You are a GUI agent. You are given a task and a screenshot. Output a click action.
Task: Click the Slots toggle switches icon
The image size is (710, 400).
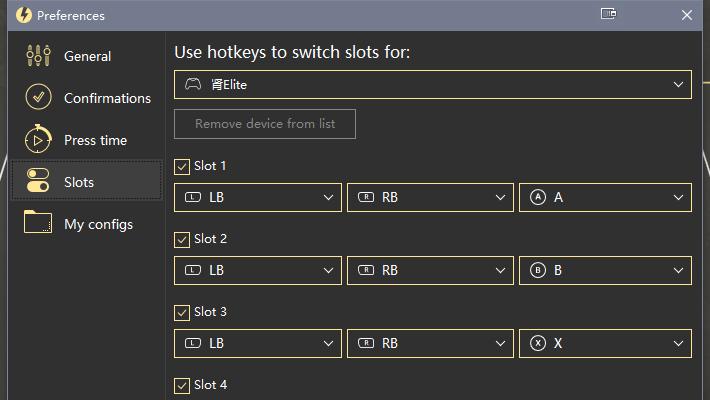coord(38,180)
